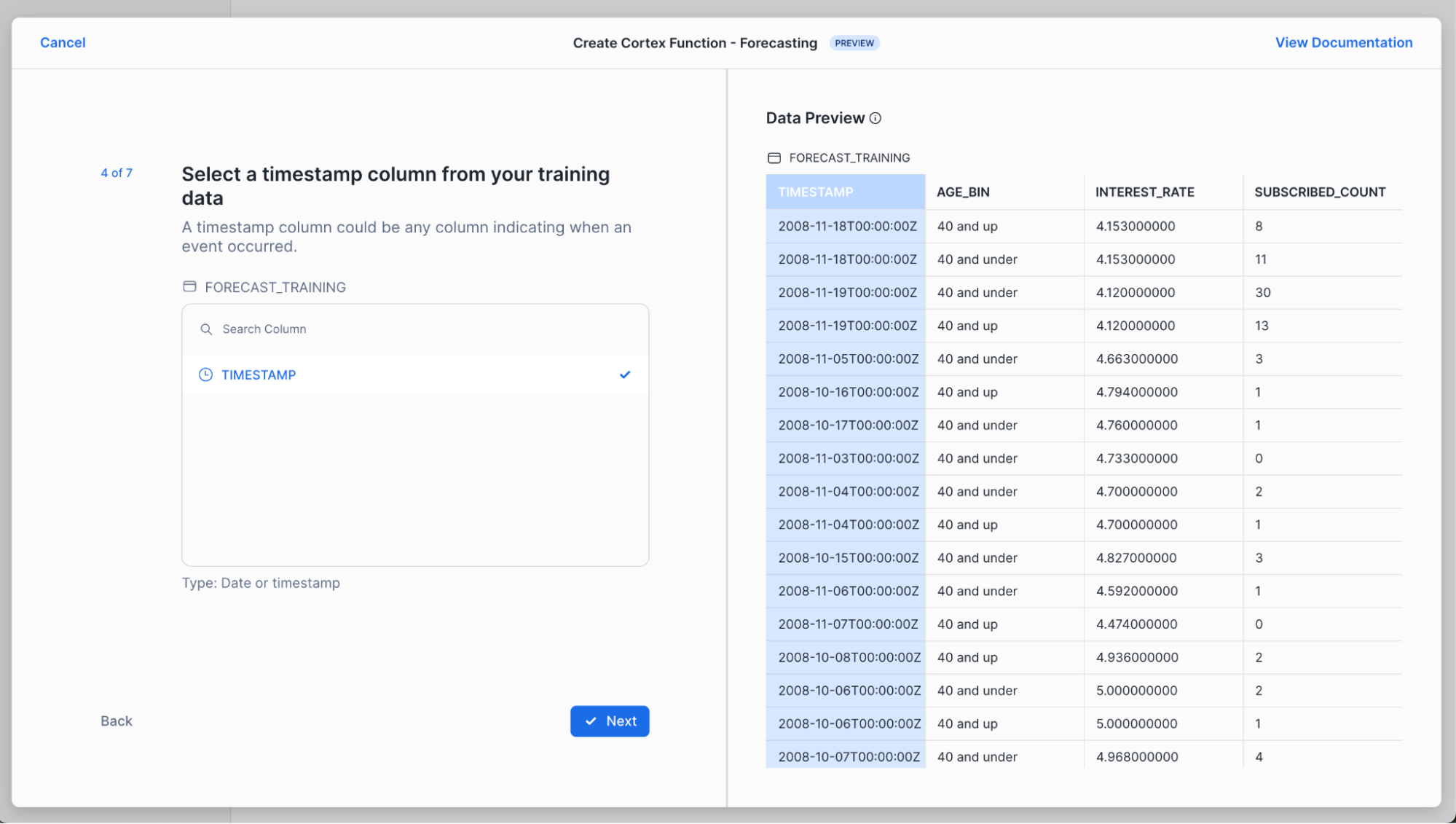
Task: Click table icon next to FORECAST_TRAINING in preview
Action: 774,158
